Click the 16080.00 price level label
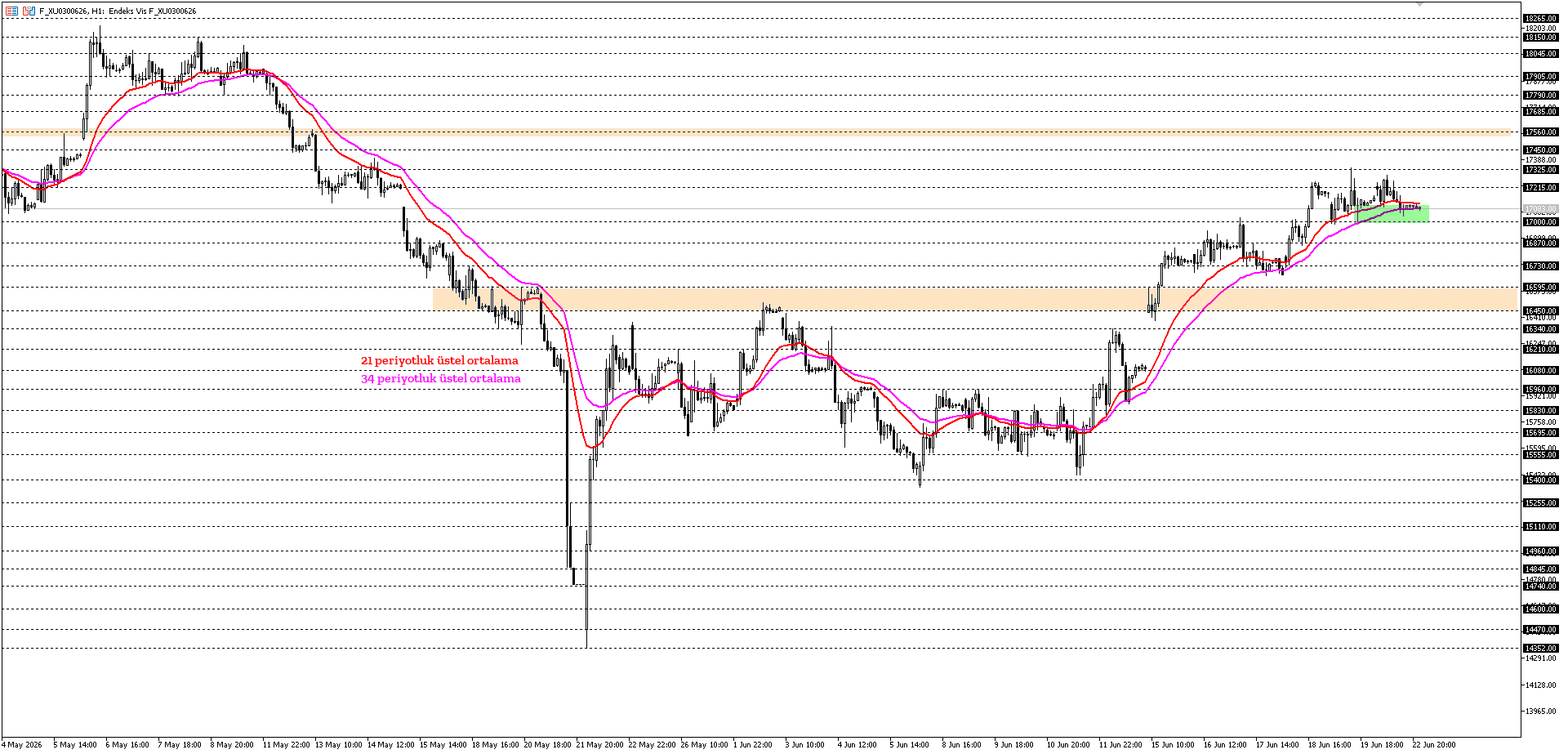 tap(1540, 371)
